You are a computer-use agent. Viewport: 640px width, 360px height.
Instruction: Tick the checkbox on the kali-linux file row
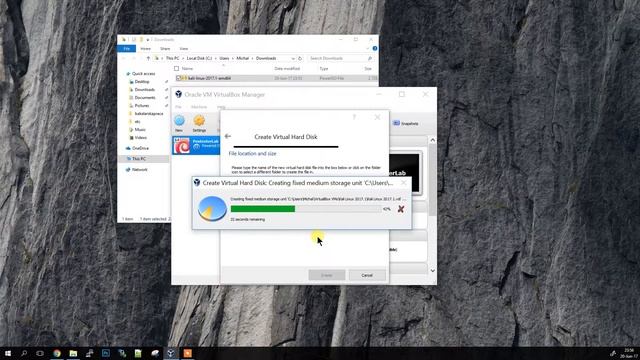[x=178, y=78]
